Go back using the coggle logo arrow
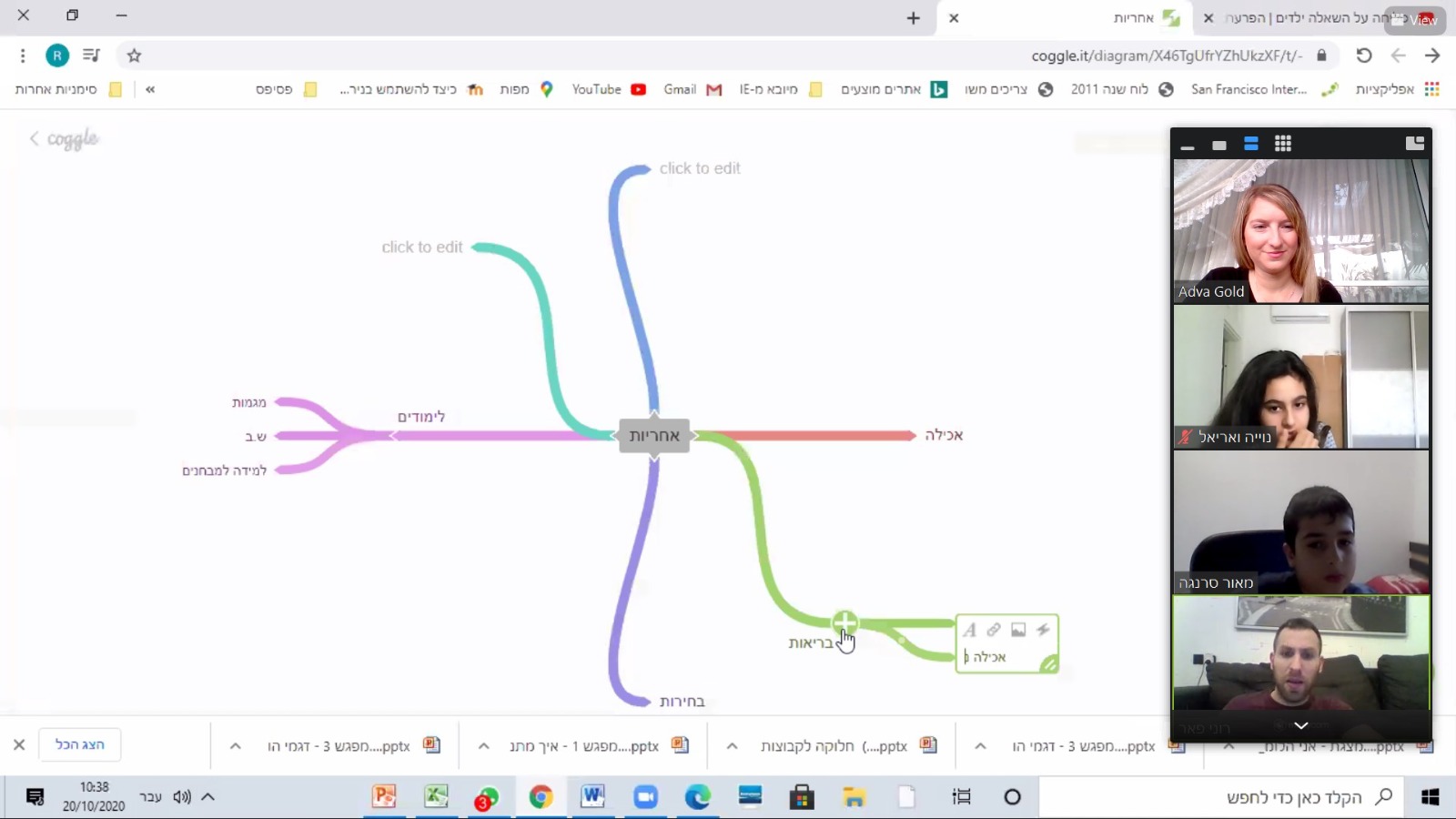Image resolution: width=1456 pixels, height=819 pixels. click(64, 138)
